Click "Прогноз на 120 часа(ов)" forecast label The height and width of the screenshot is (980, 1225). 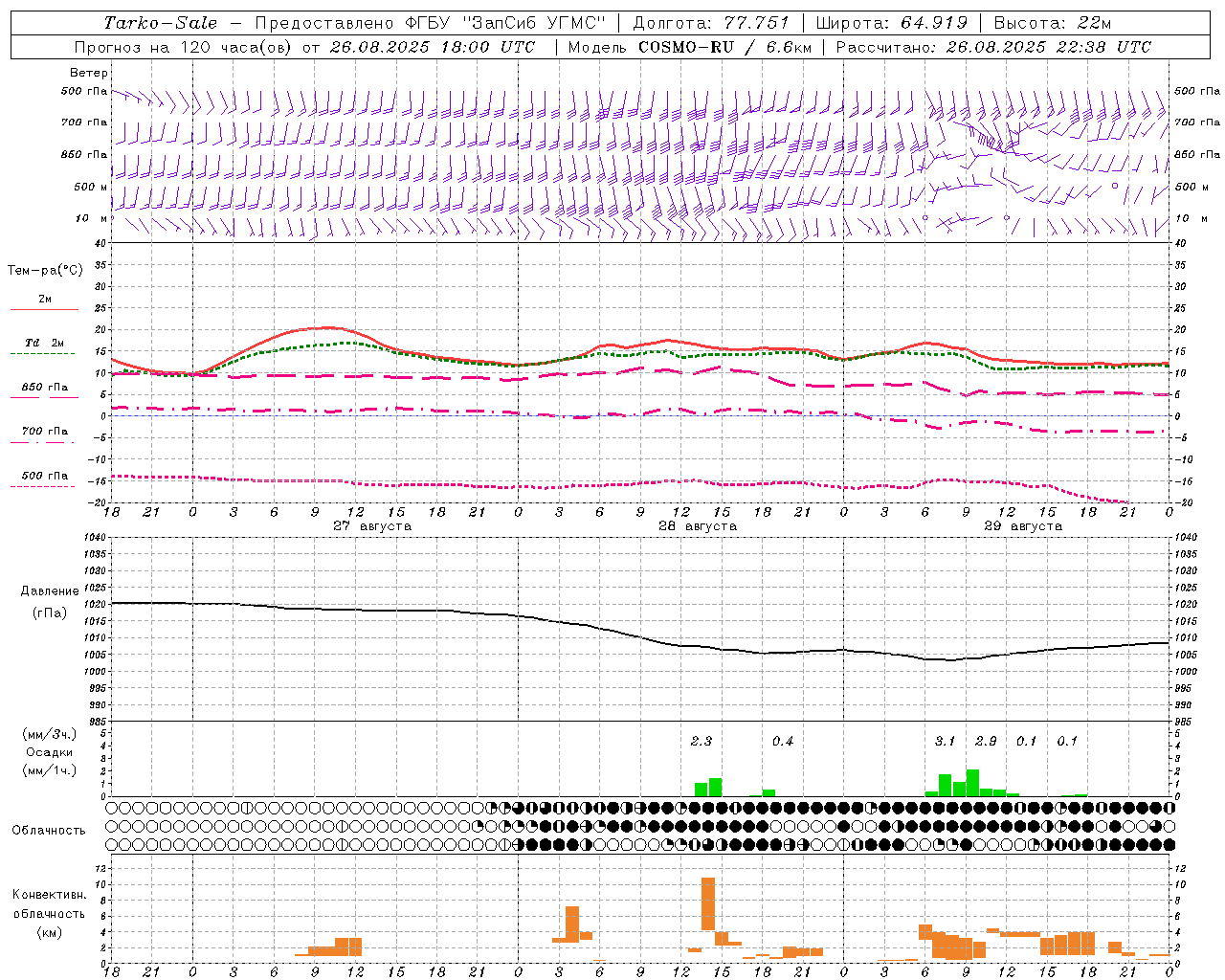[x=185, y=47]
